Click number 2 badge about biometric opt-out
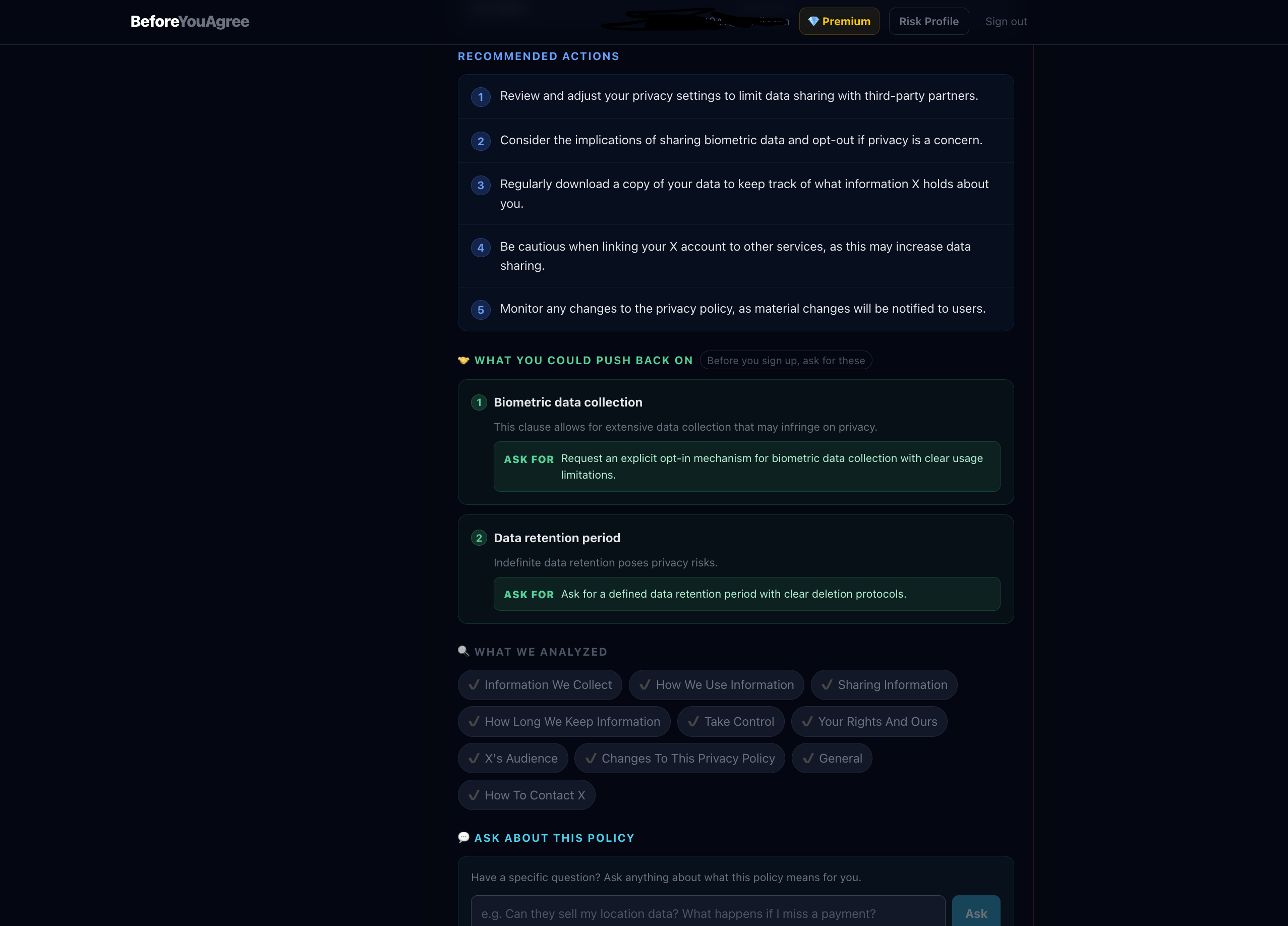The width and height of the screenshot is (1288, 926). (481, 141)
